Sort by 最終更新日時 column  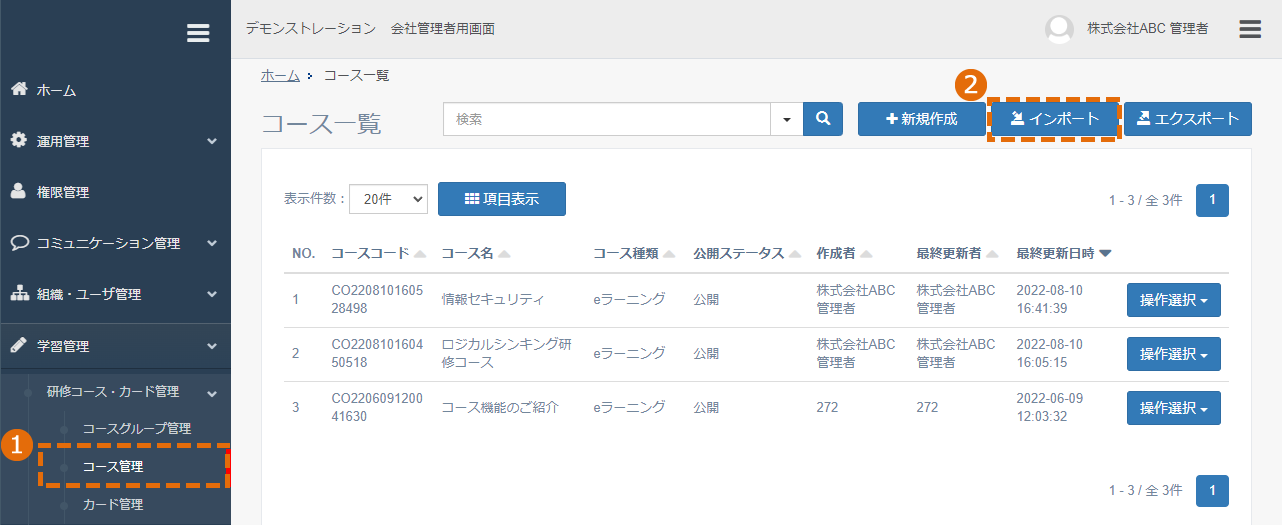pos(1063,254)
